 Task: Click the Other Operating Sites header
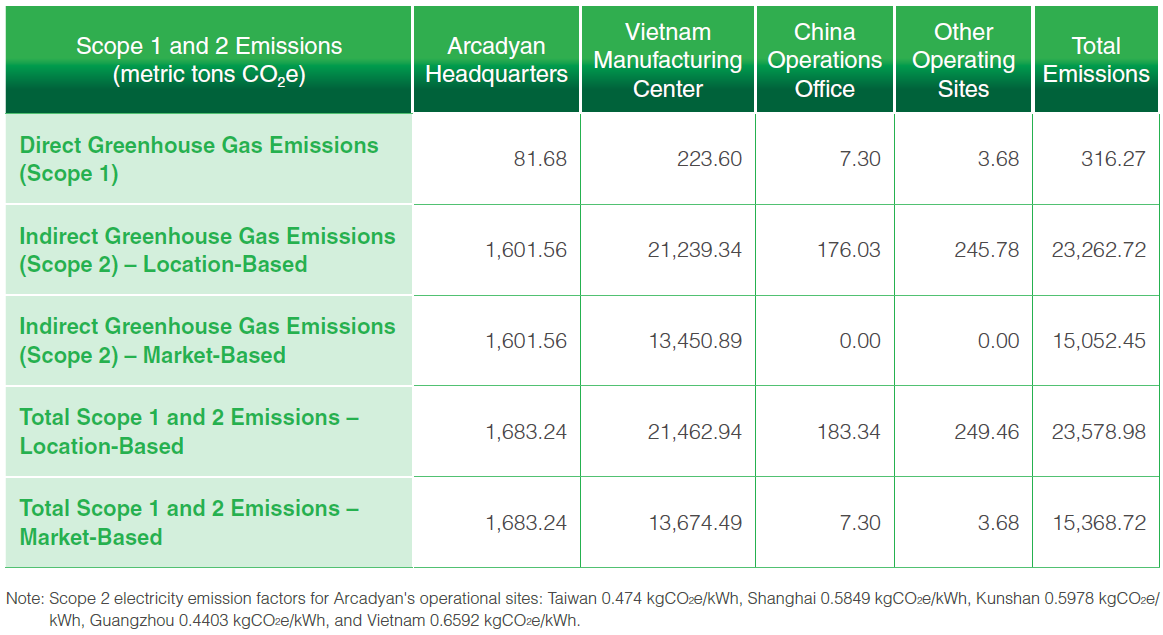[x=963, y=60]
